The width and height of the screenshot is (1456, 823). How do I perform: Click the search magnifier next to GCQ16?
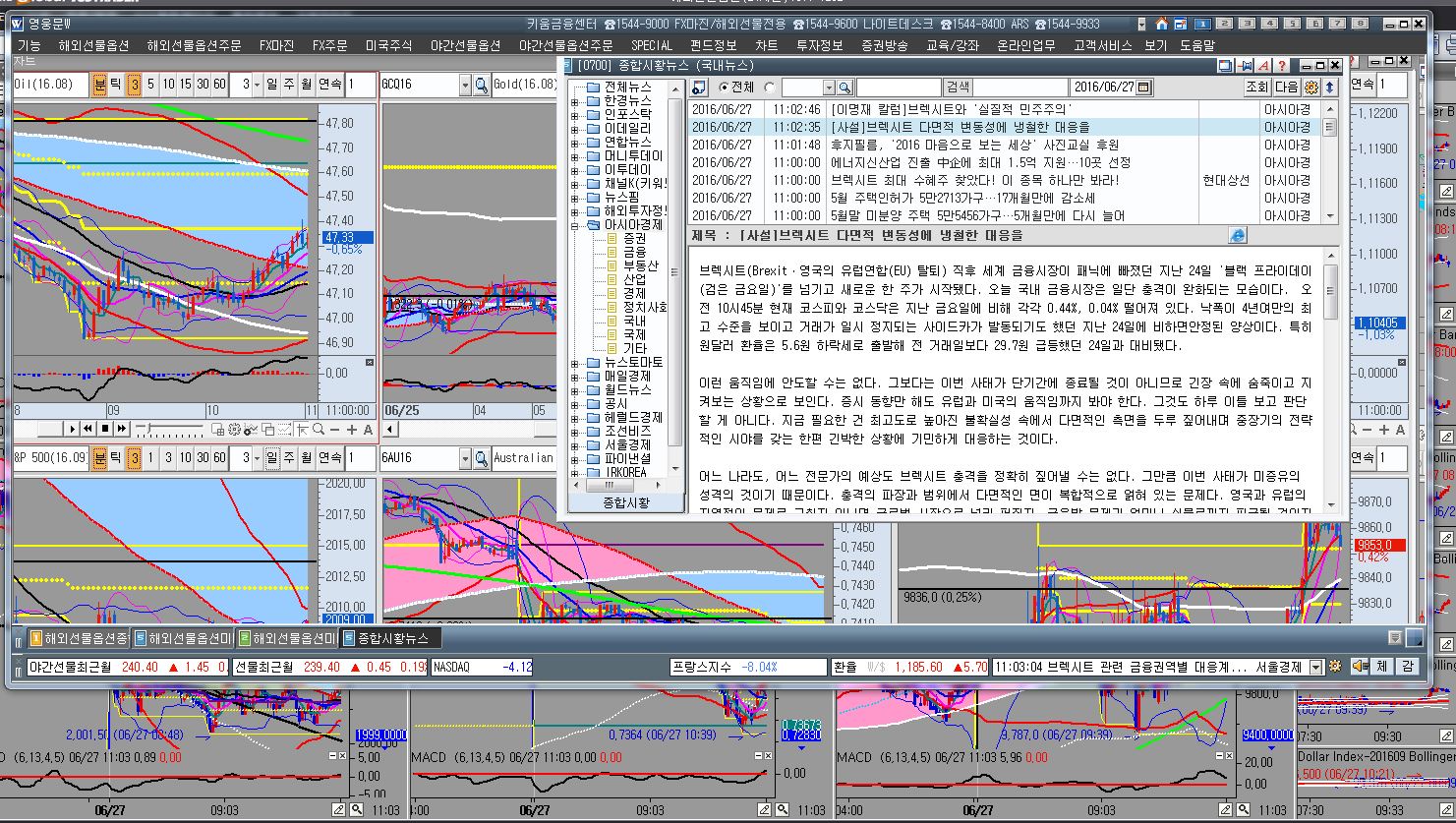click(481, 86)
